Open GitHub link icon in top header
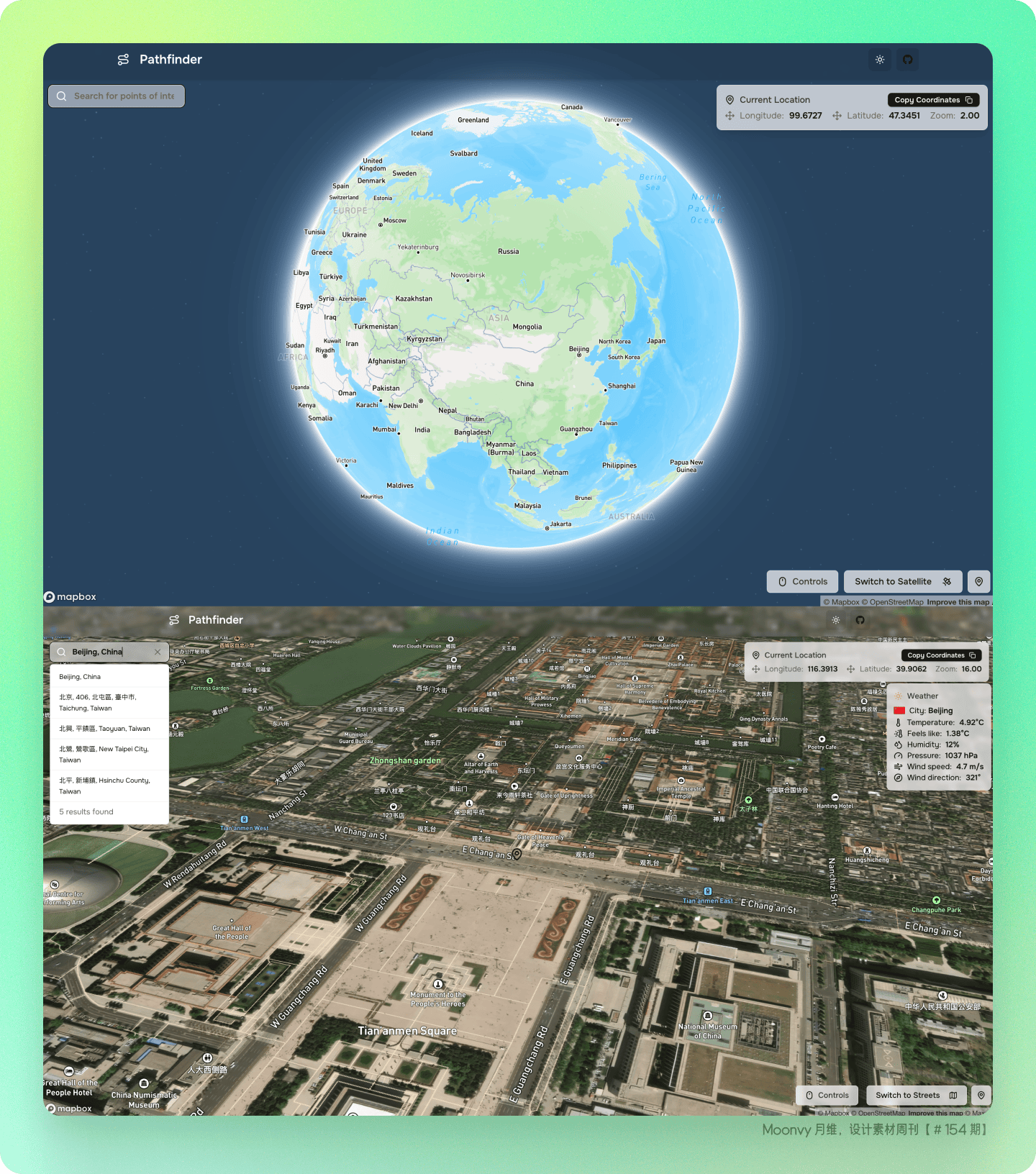The width and height of the screenshot is (1036, 1174). click(x=908, y=60)
